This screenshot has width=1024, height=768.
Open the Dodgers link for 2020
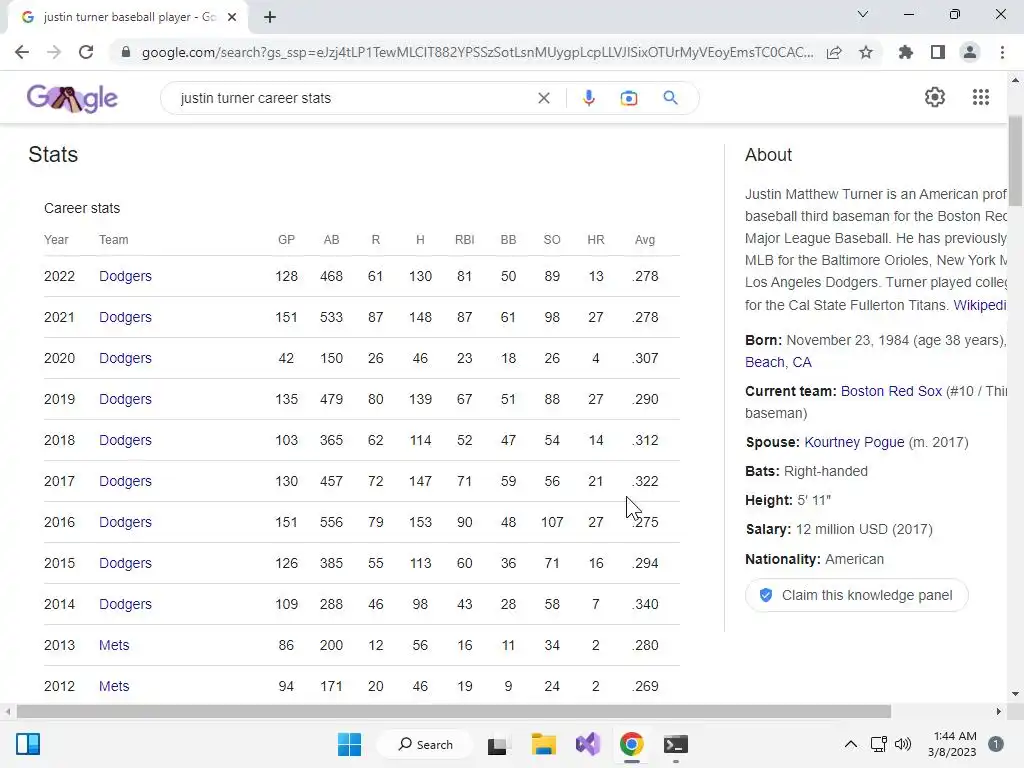pyautogui.click(x=125, y=358)
